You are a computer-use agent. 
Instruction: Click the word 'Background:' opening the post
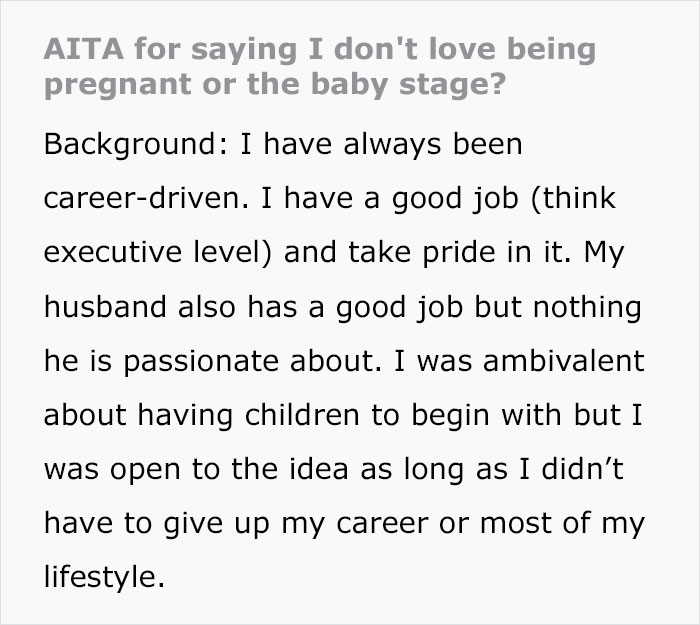(136, 145)
